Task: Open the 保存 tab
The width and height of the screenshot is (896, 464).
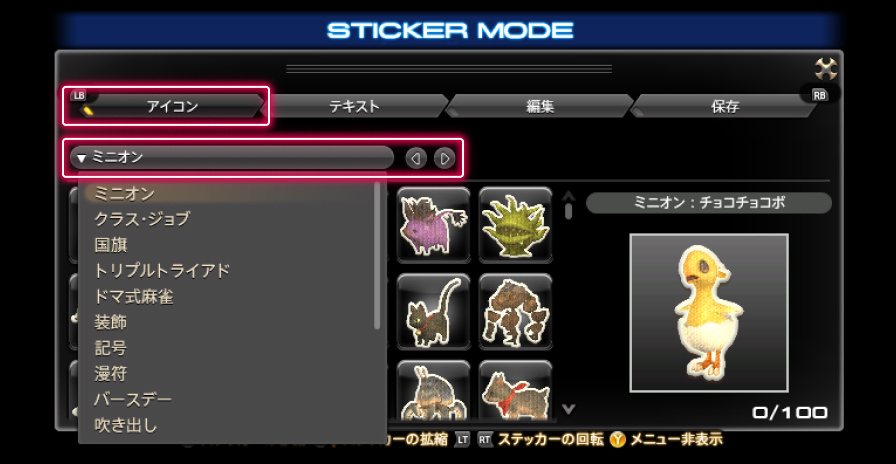Action: click(725, 106)
